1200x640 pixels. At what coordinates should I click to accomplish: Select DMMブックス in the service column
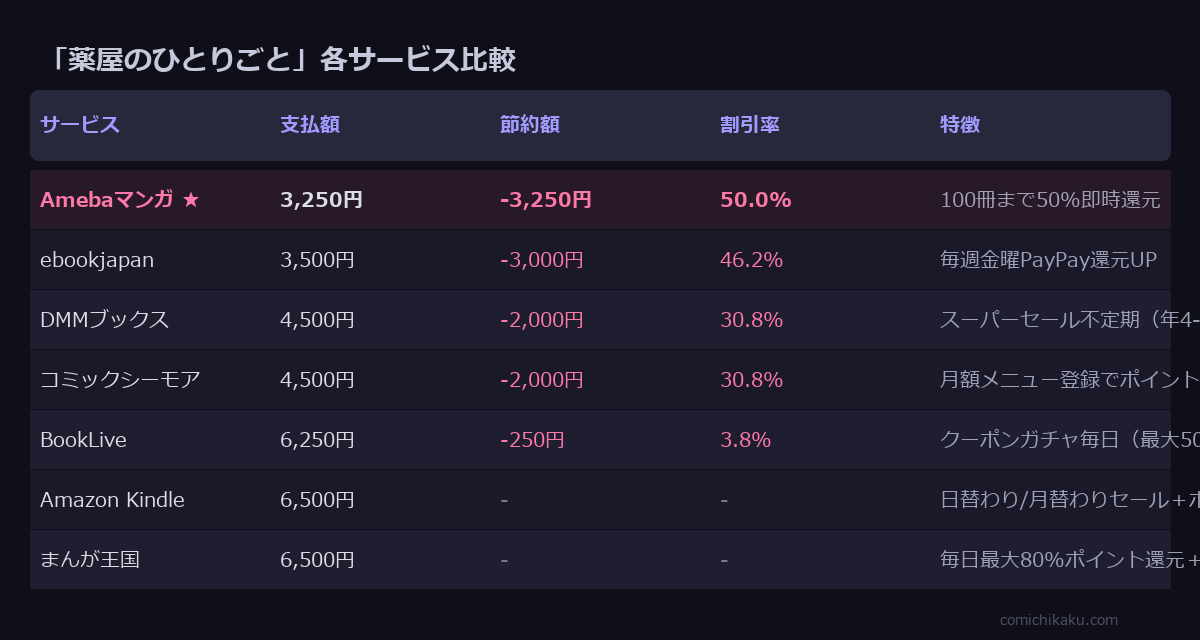tap(104, 320)
